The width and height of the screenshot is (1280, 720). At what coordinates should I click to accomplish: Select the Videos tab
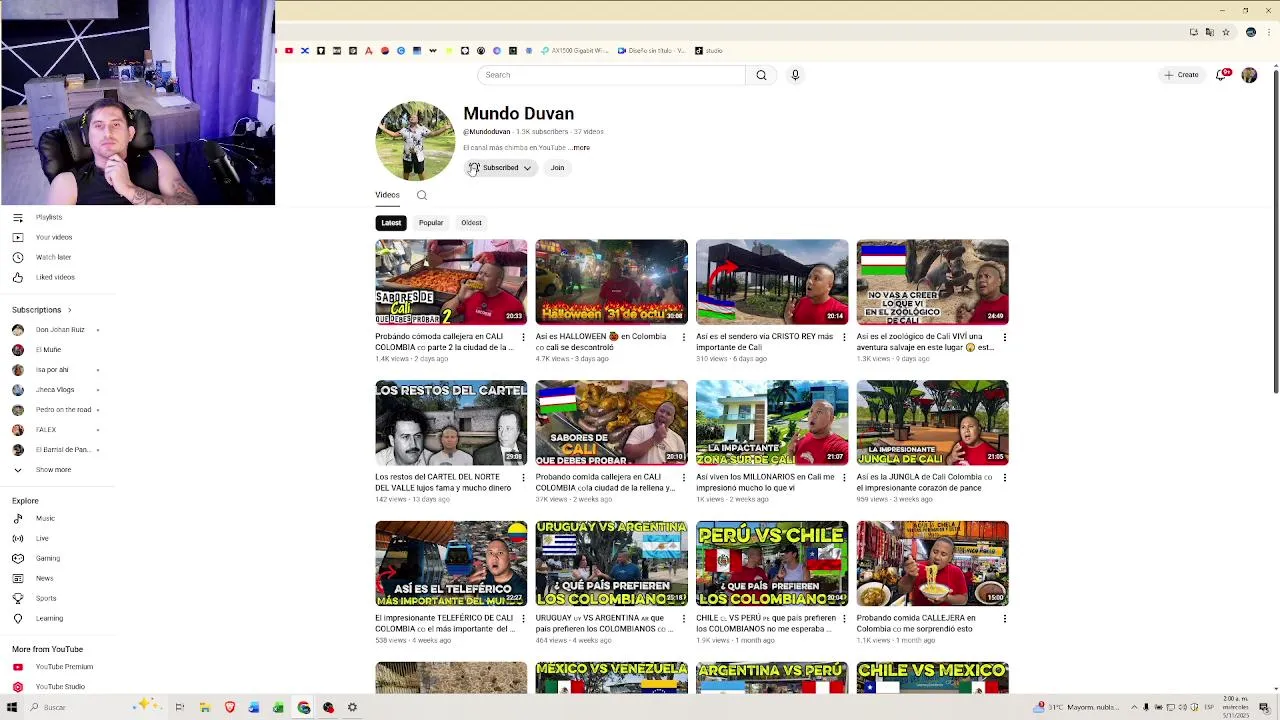[x=387, y=195]
